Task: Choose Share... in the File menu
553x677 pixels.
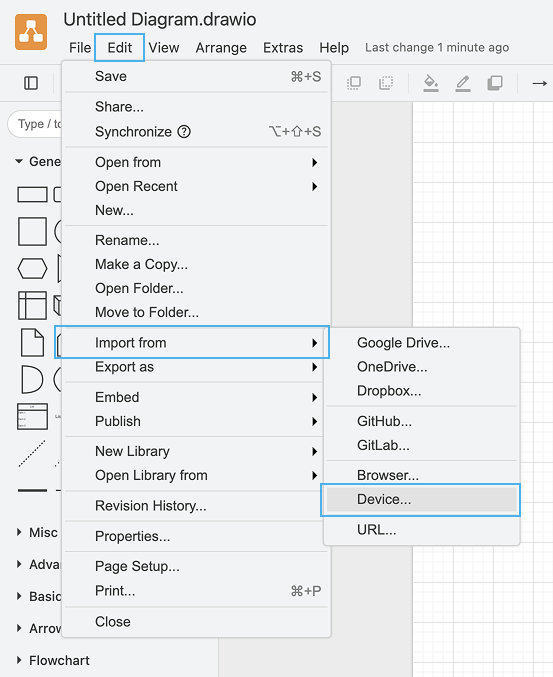Action: tap(196, 107)
